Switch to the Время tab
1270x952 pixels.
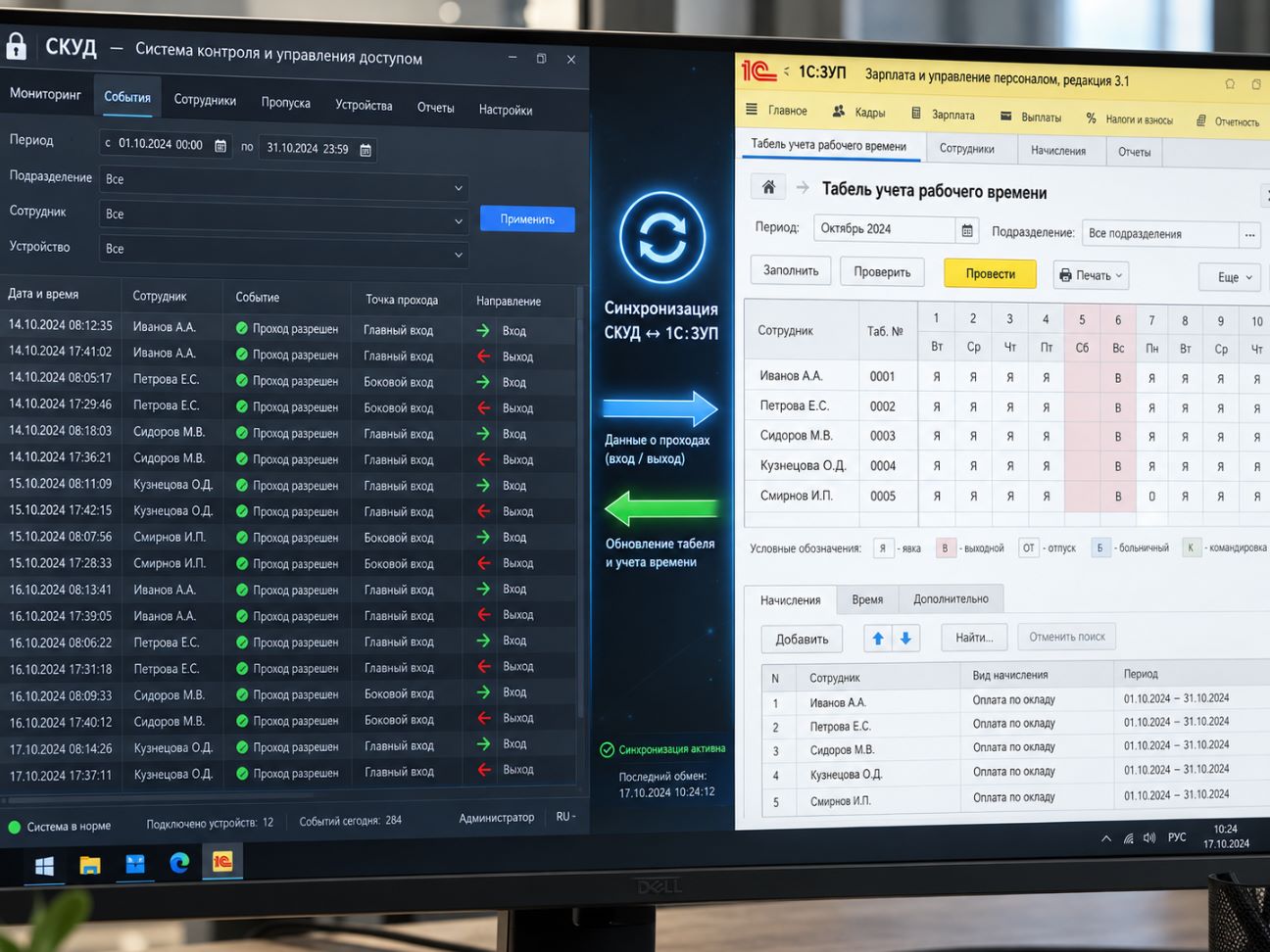[x=867, y=599]
